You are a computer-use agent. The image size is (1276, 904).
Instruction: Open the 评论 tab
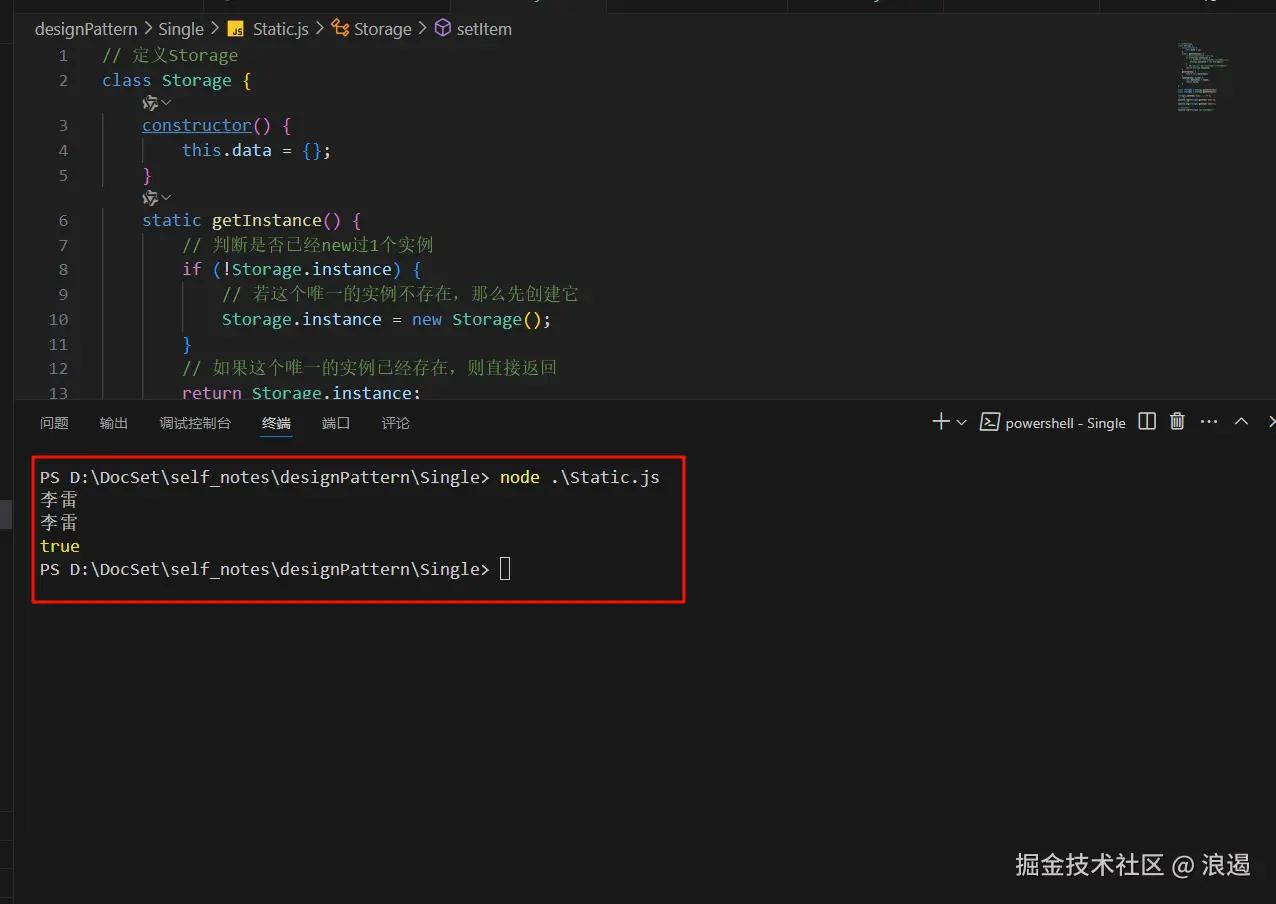point(396,423)
